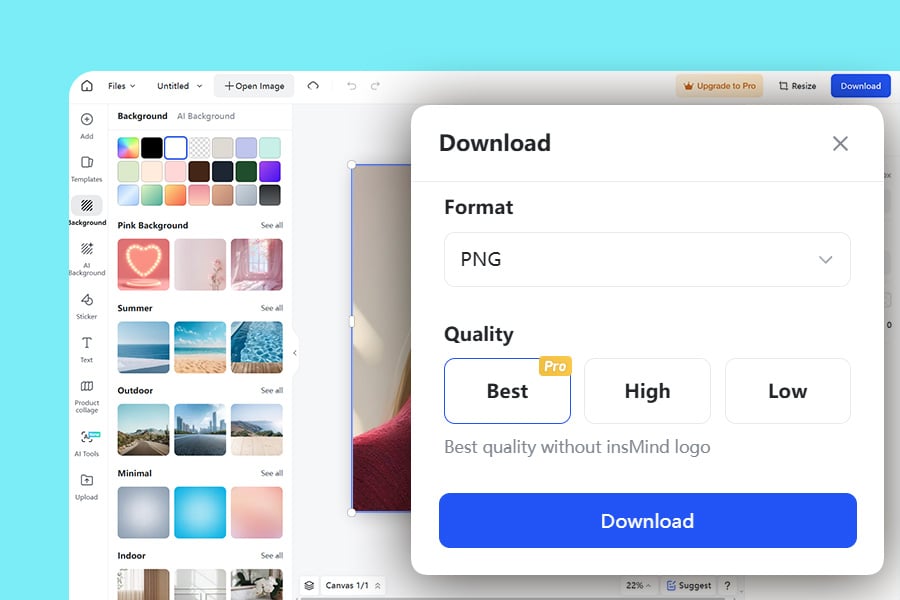Click Upgrade to Pro
Image resolution: width=900 pixels, height=600 pixels.
(x=719, y=86)
